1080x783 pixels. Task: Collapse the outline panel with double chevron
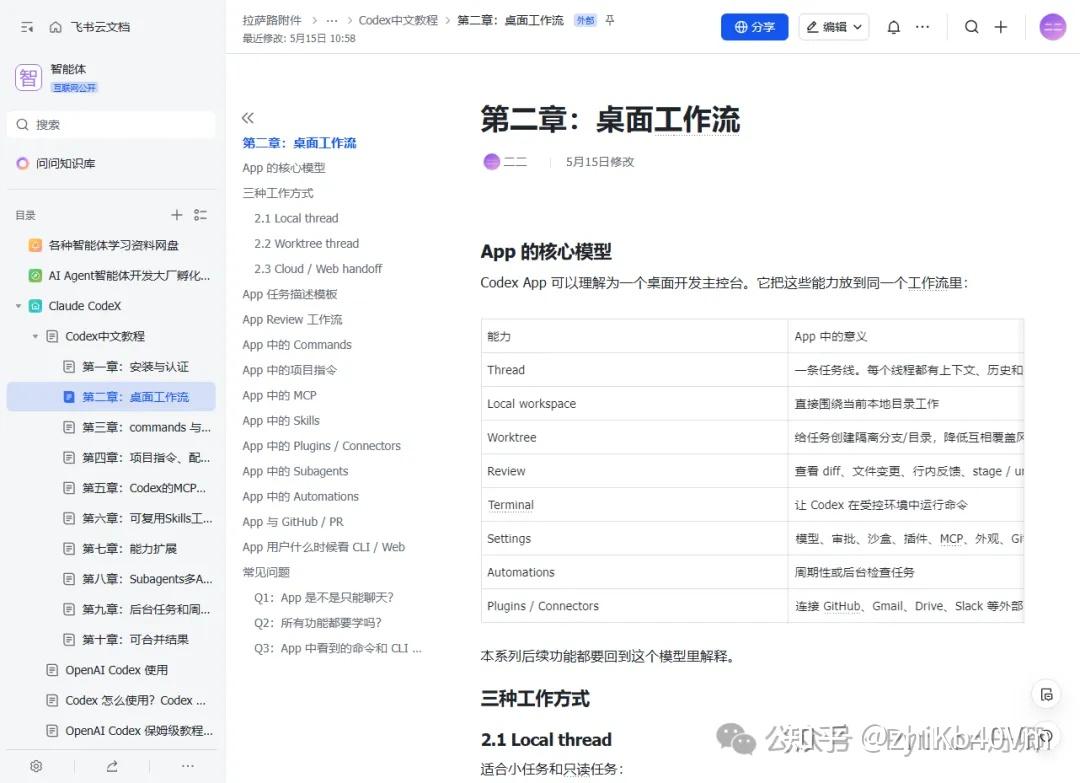(248, 118)
